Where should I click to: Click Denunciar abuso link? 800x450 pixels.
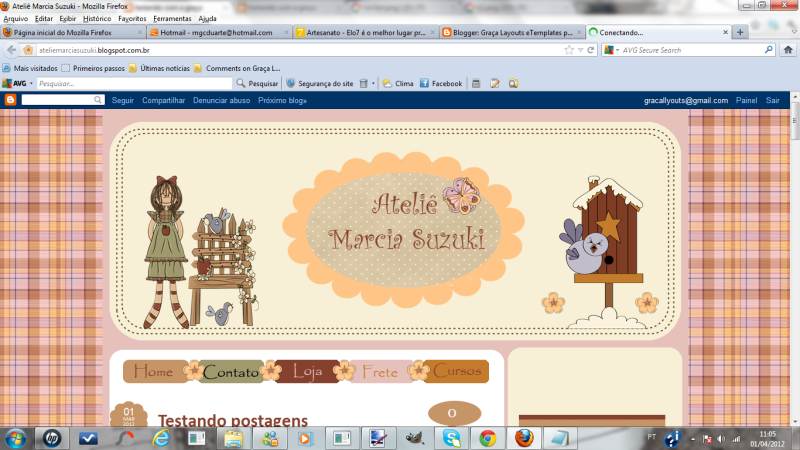[x=221, y=100]
